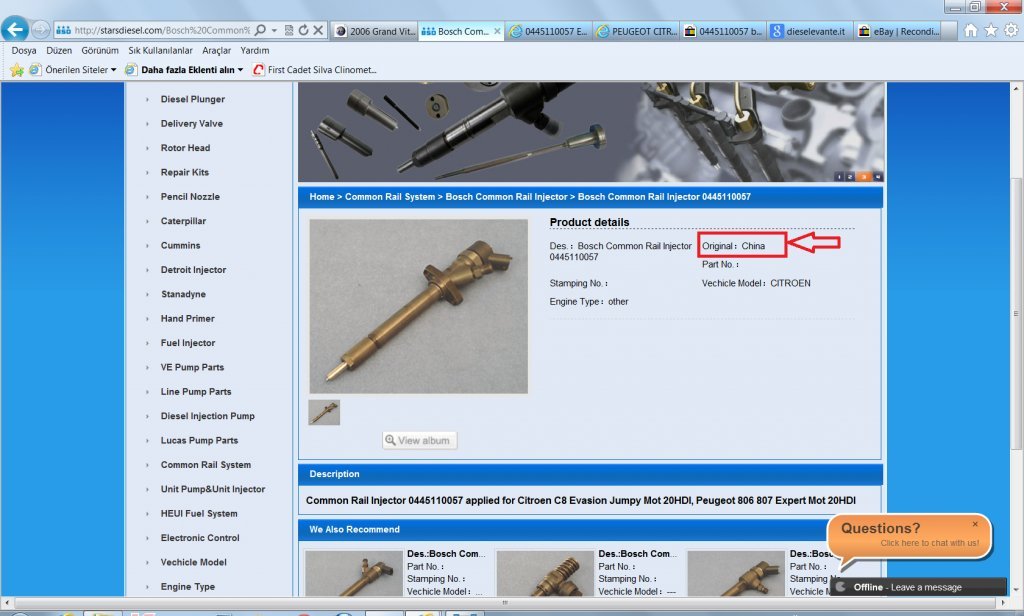
Task: Switch to the 0445110057 b... tab
Action: point(723,31)
